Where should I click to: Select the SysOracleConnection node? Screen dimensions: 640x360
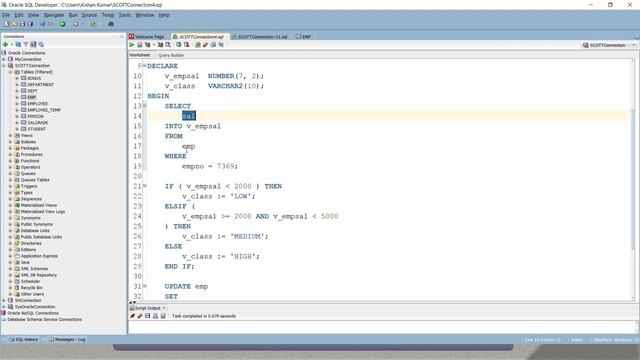(x=35, y=307)
